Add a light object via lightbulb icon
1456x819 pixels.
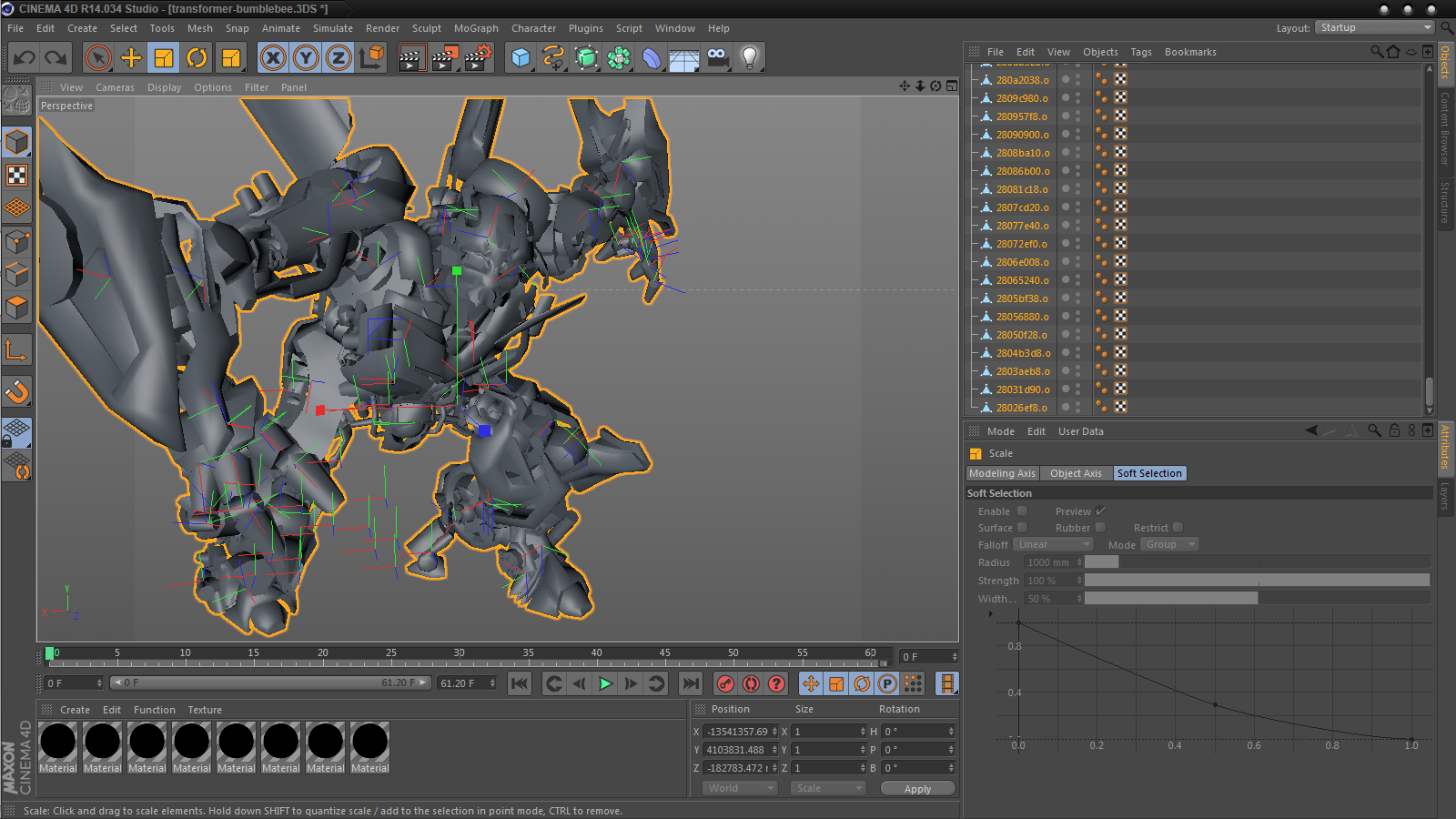pyautogui.click(x=749, y=58)
